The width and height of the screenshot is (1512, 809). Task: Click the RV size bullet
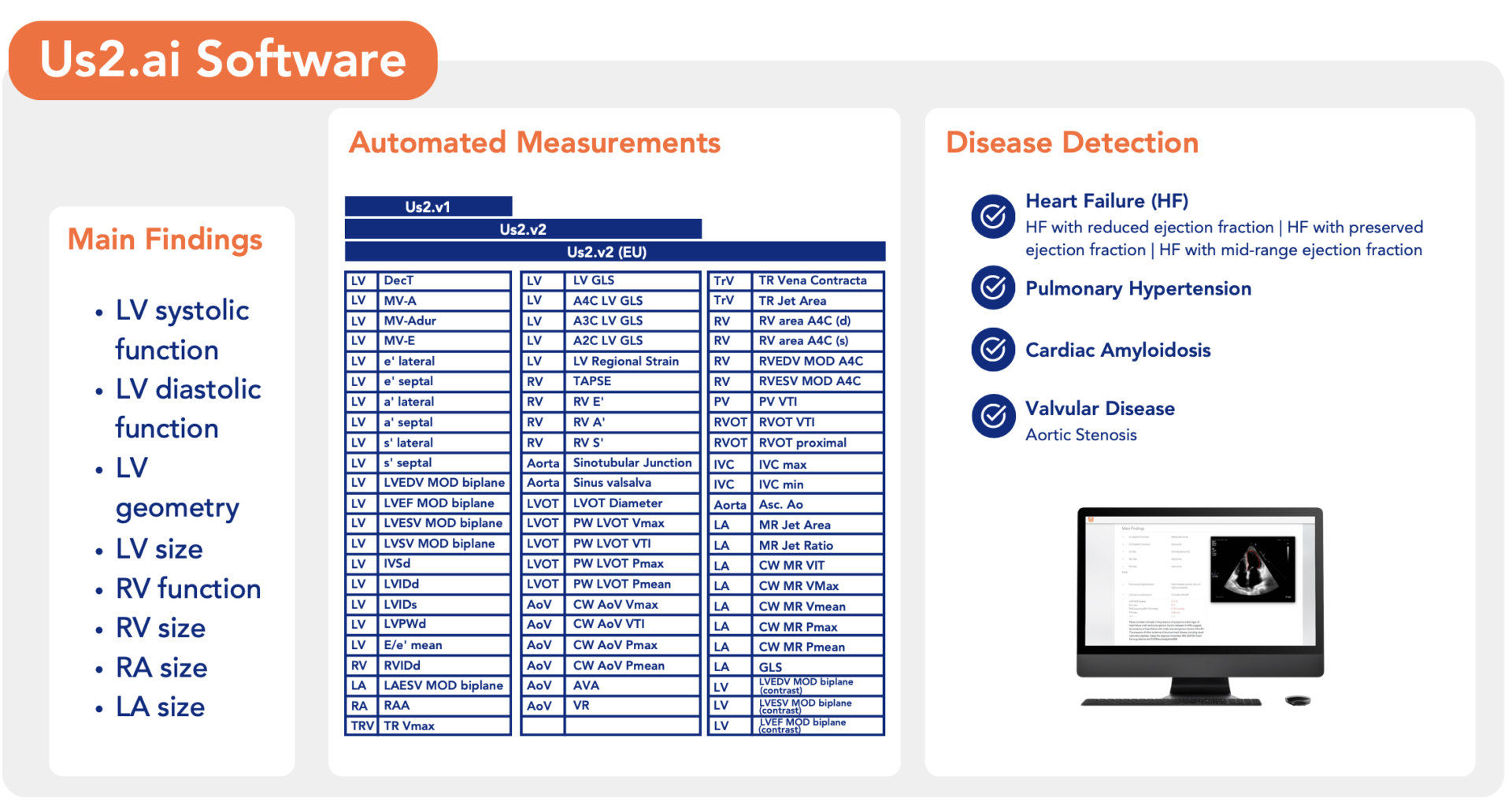pos(161,628)
